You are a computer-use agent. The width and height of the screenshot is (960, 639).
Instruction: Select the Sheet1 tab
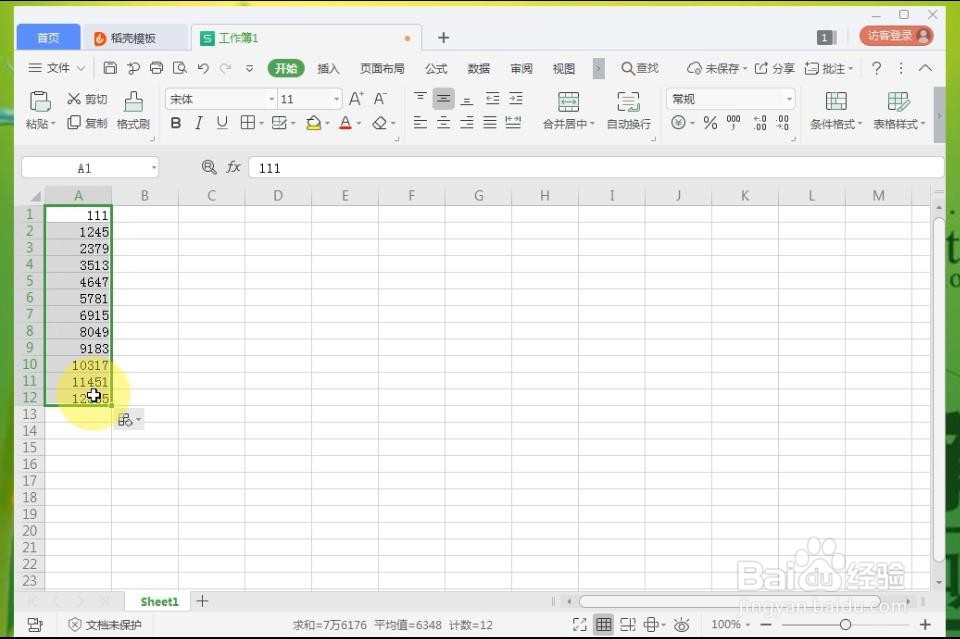click(x=159, y=602)
